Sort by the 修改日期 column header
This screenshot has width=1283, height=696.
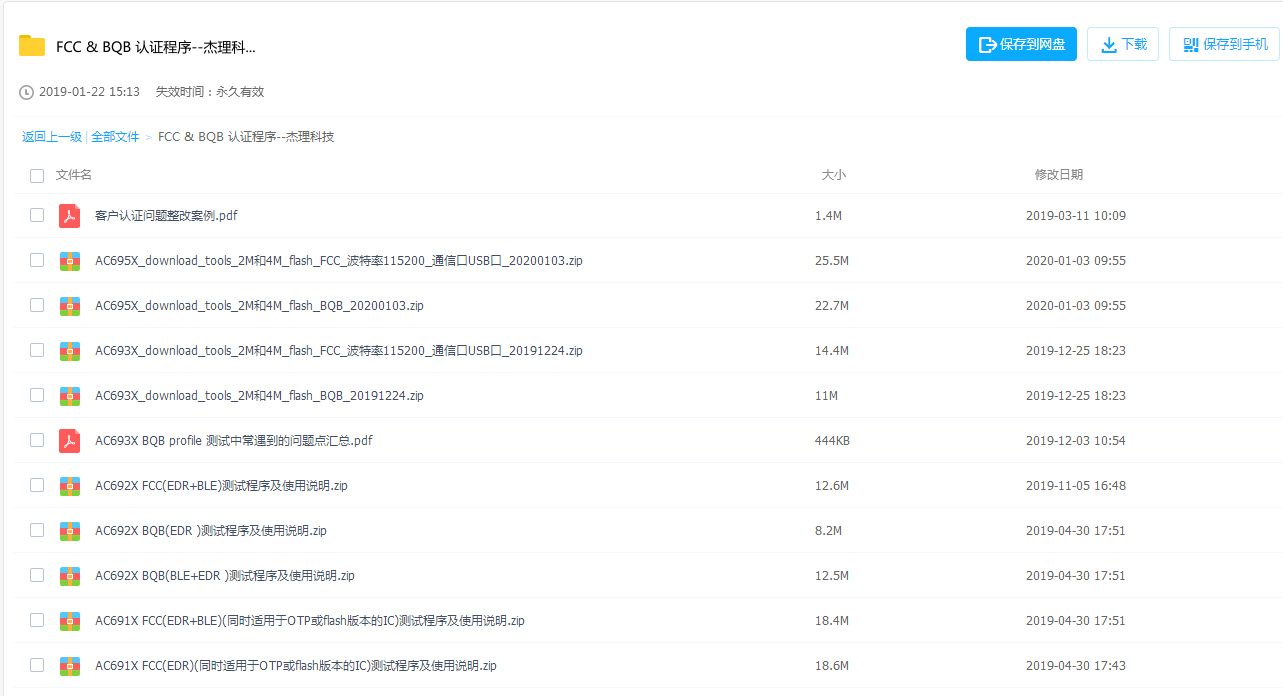(1059, 175)
